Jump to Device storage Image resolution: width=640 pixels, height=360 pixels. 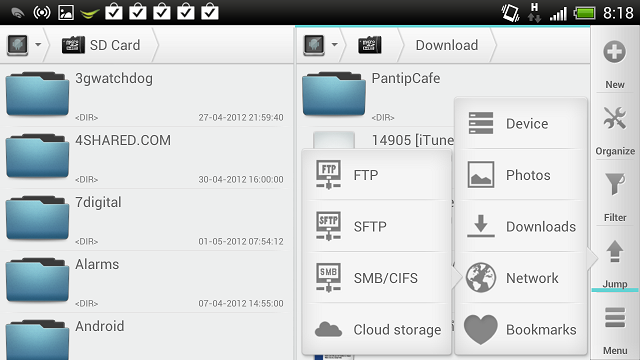521,123
